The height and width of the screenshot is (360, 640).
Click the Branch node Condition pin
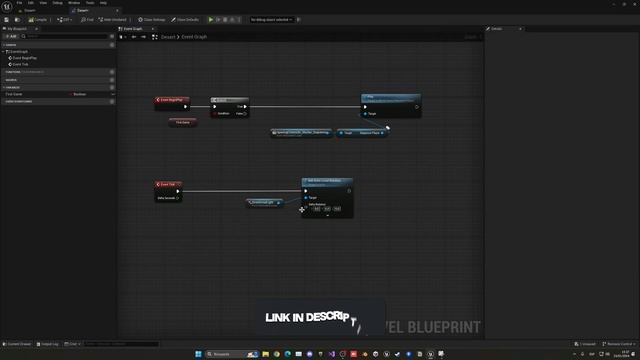pos(215,113)
